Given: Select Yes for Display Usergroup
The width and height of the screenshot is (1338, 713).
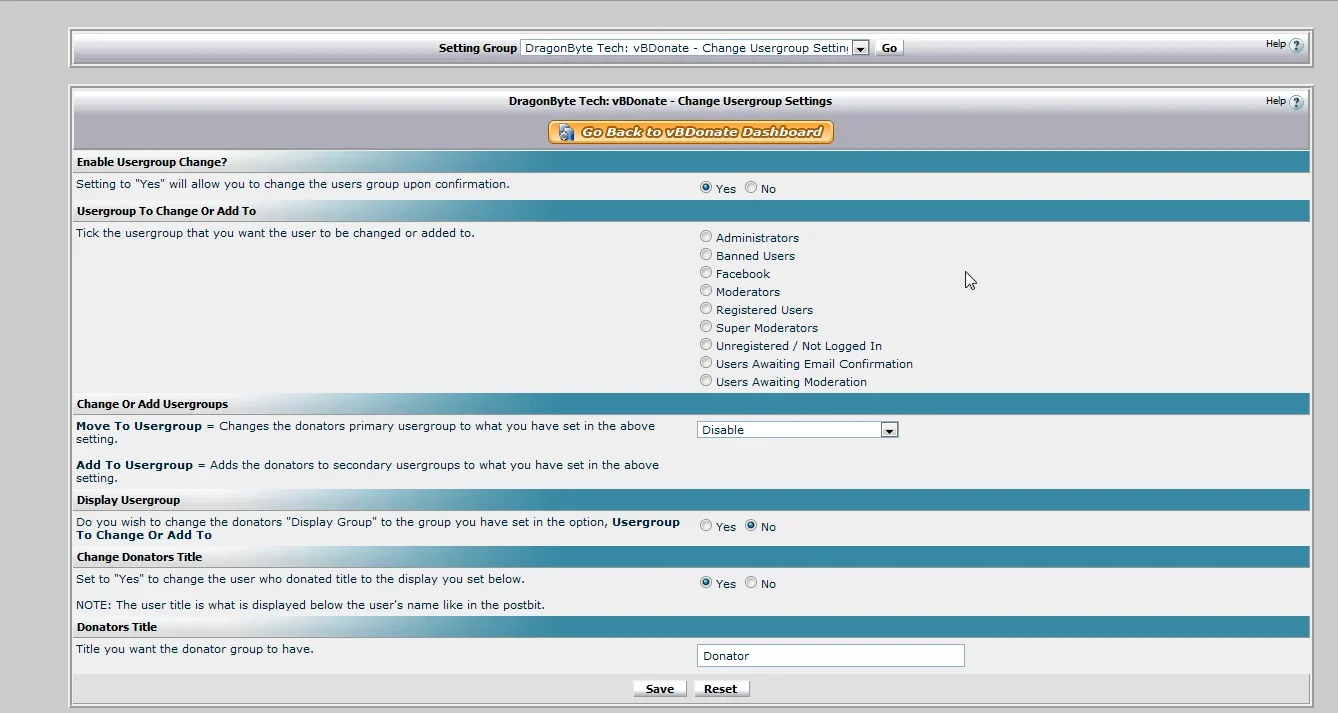Looking at the screenshot, I should point(706,525).
